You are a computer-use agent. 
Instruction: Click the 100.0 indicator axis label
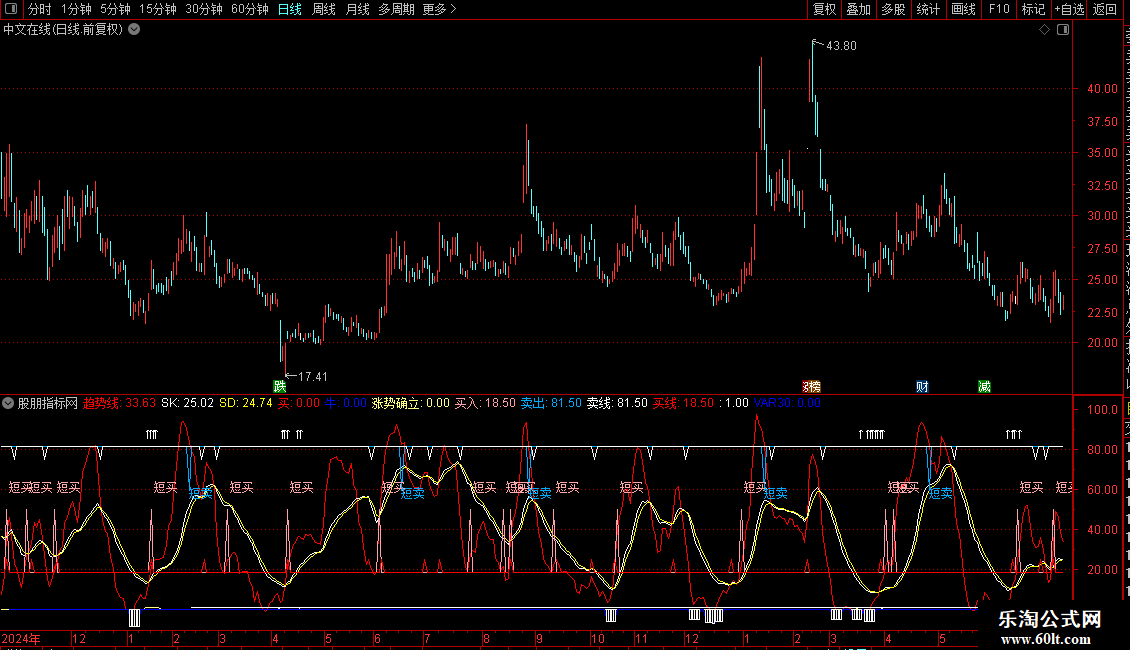click(x=1103, y=409)
